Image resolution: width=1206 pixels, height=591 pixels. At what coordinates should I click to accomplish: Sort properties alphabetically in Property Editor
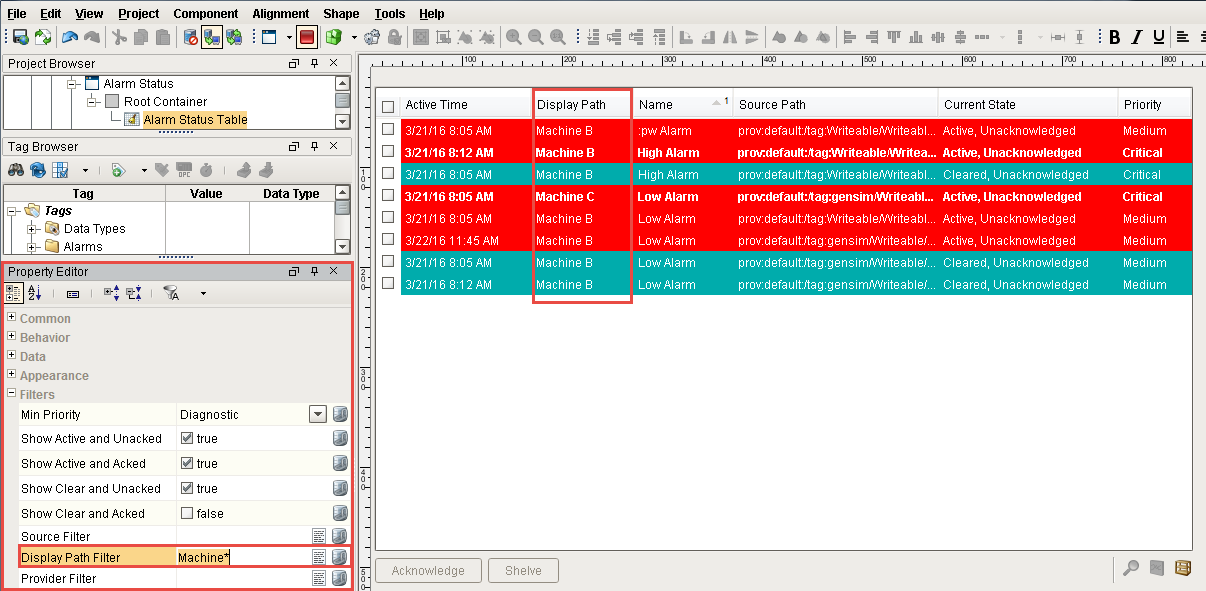[x=33, y=293]
